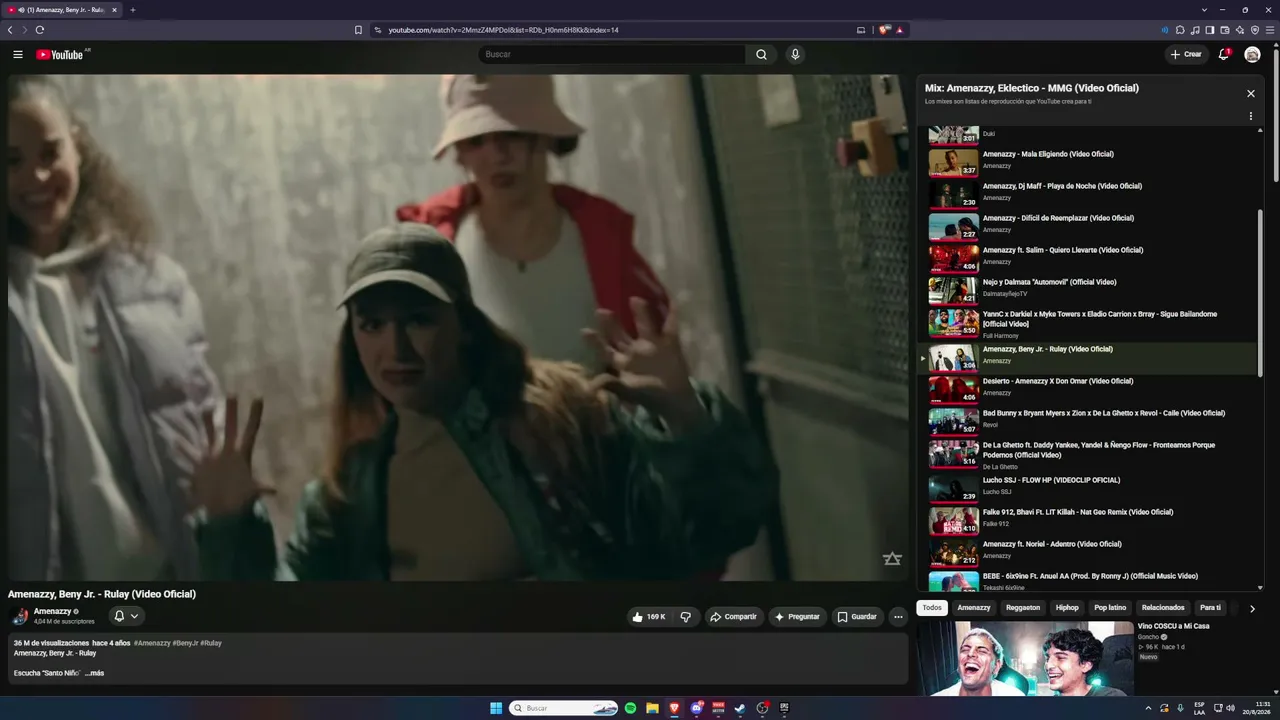Open the Amenazzy channel avatar
The image size is (1280, 720).
tap(19, 616)
